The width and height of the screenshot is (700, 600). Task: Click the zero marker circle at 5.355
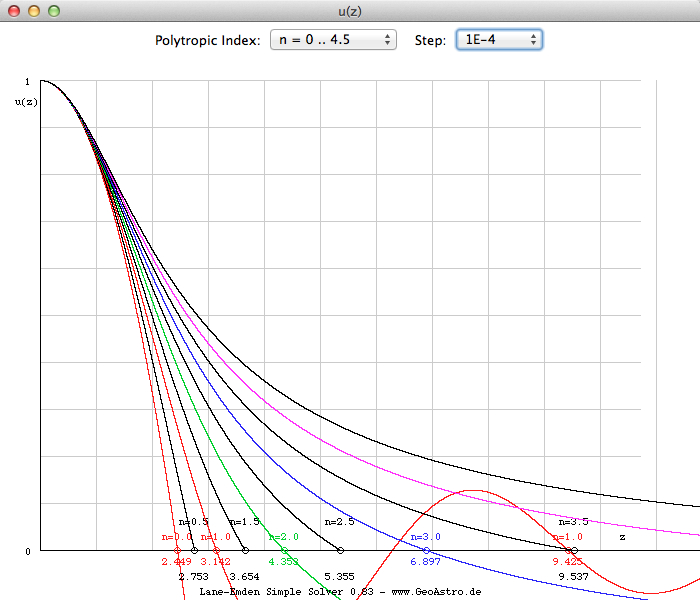(x=341, y=550)
